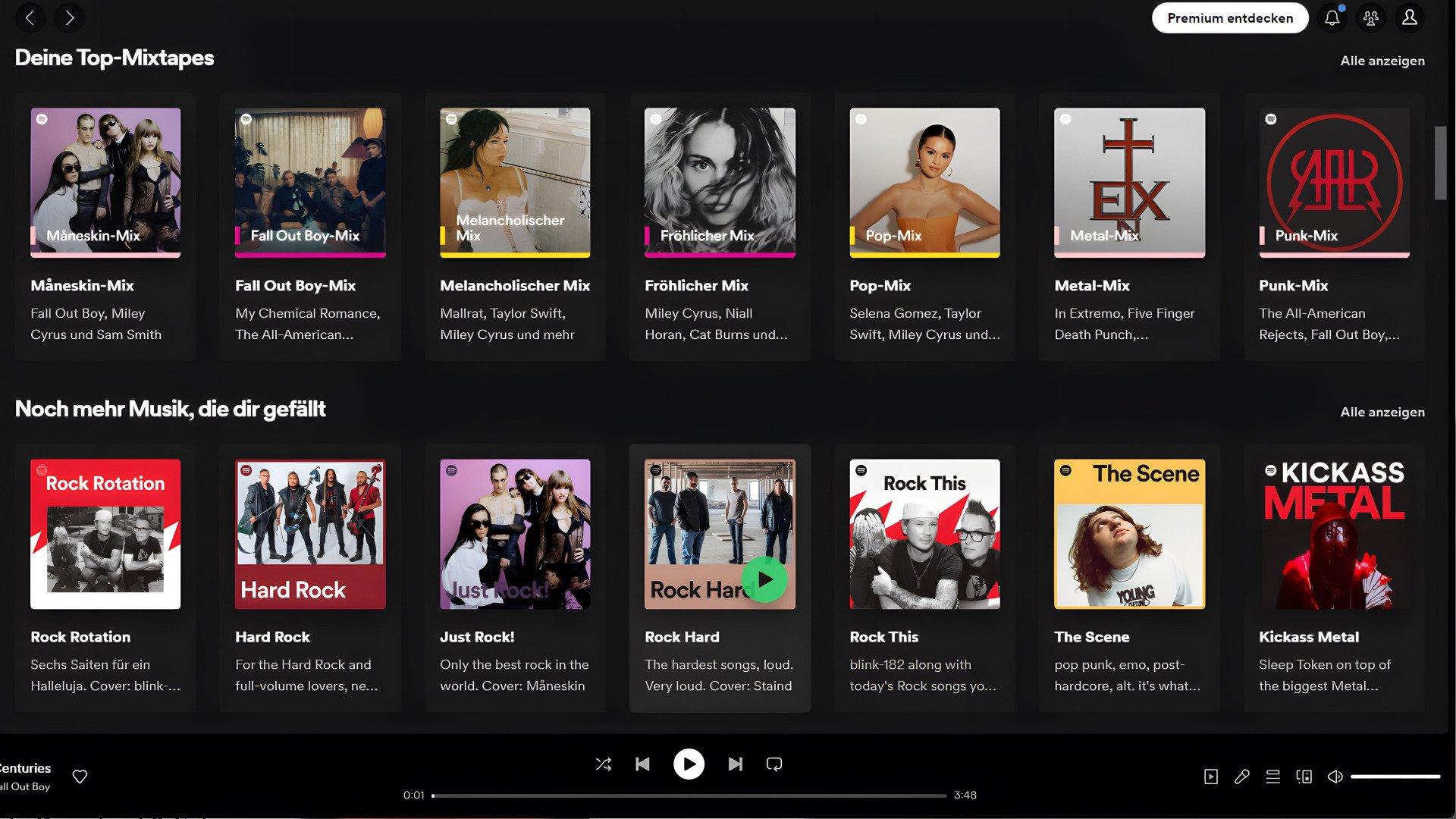The width and height of the screenshot is (1456, 819).
Task: Open the friends activity icon
Action: tap(1371, 18)
